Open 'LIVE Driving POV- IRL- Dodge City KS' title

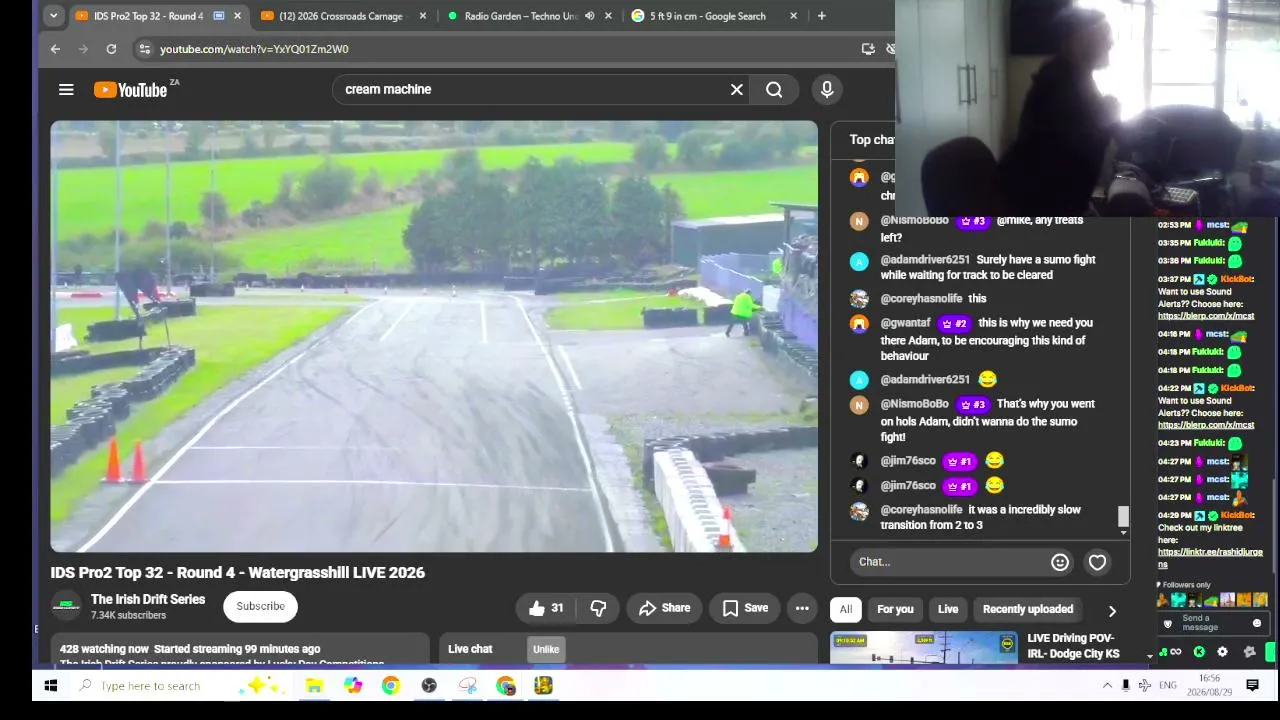[x=1073, y=646]
